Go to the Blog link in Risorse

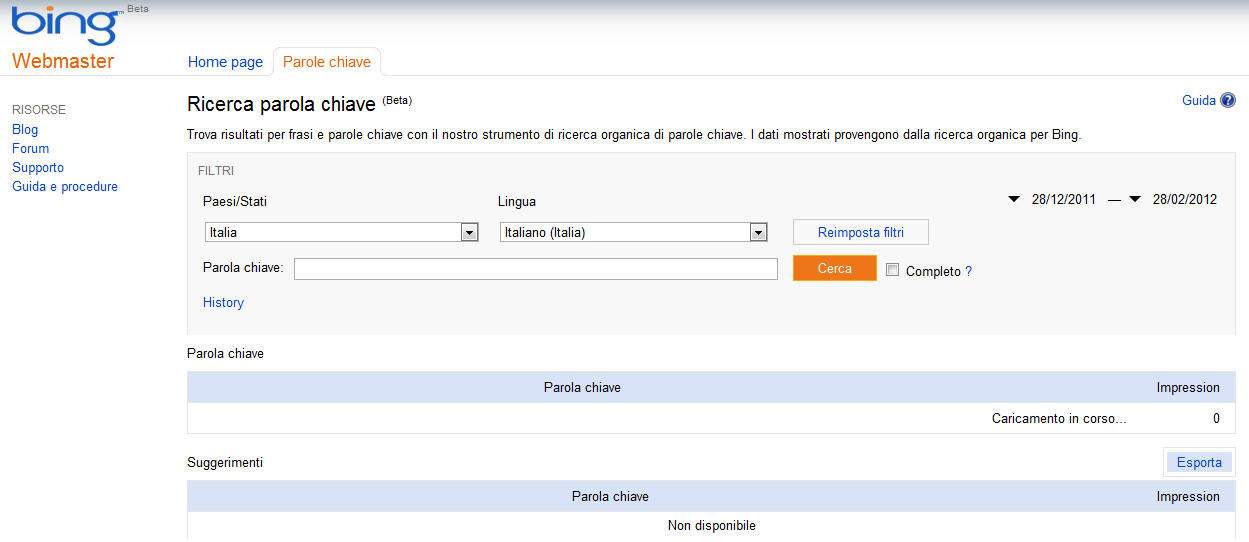tap(25, 129)
